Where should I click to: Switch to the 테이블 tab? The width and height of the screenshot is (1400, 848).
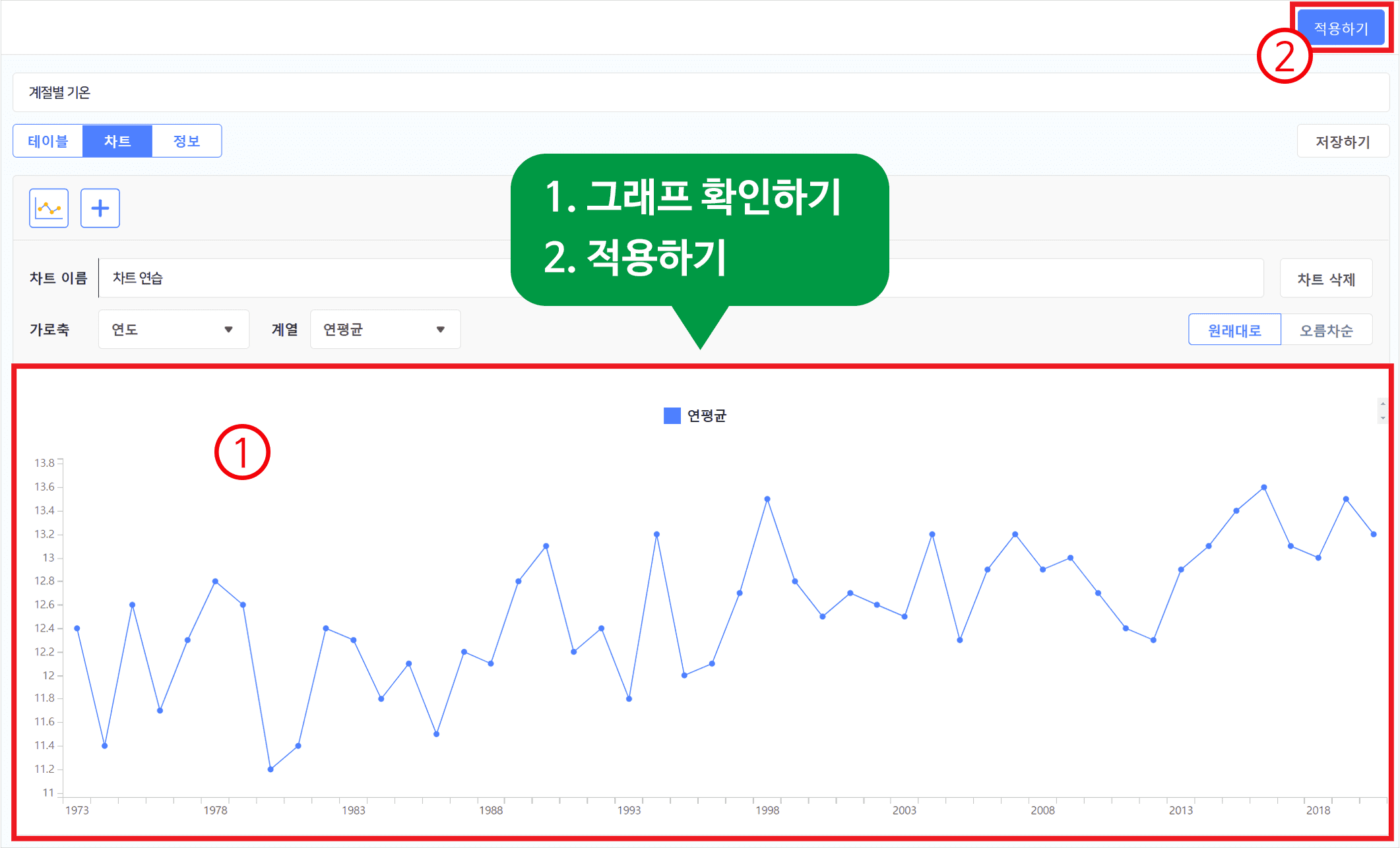click(x=48, y=141)
